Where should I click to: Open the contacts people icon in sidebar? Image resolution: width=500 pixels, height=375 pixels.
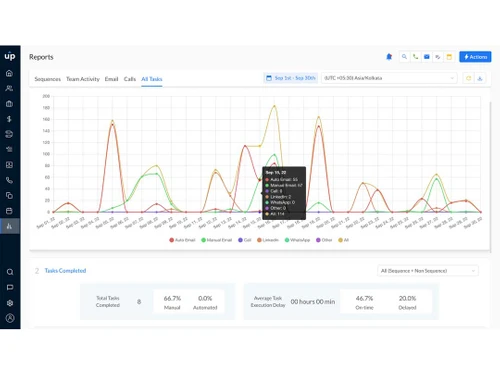point(9,88)
